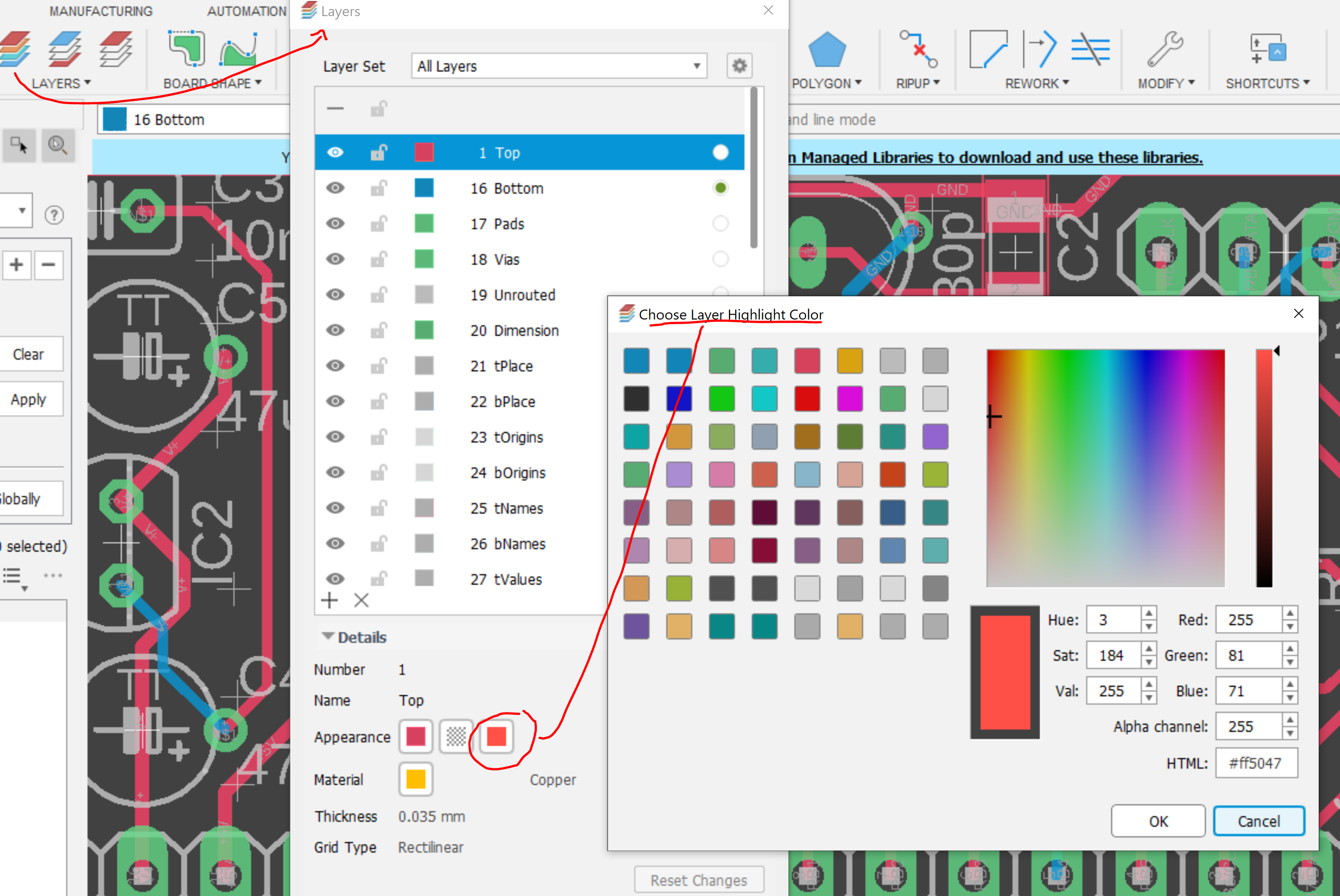
Task: Edit the HTML color code field
Action: click(1257, 763)
